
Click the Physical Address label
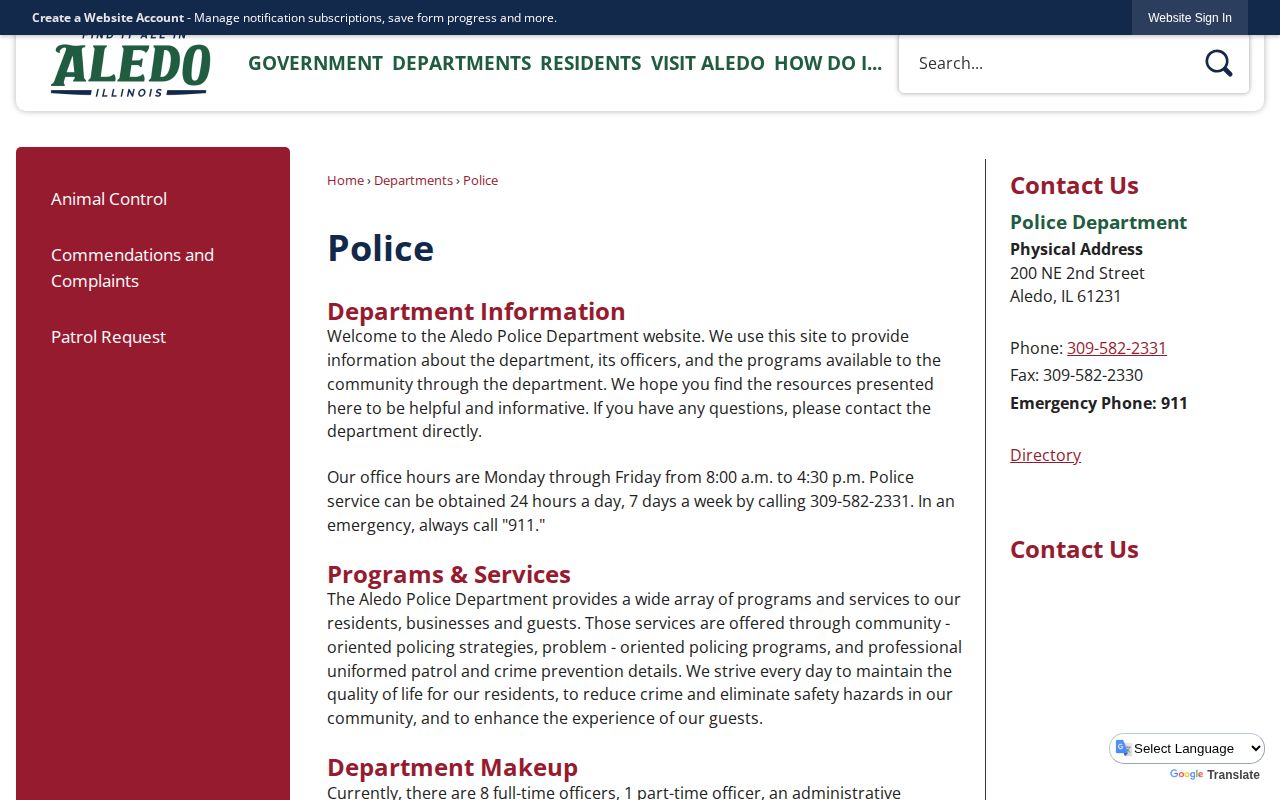(x=1076, y=249)
